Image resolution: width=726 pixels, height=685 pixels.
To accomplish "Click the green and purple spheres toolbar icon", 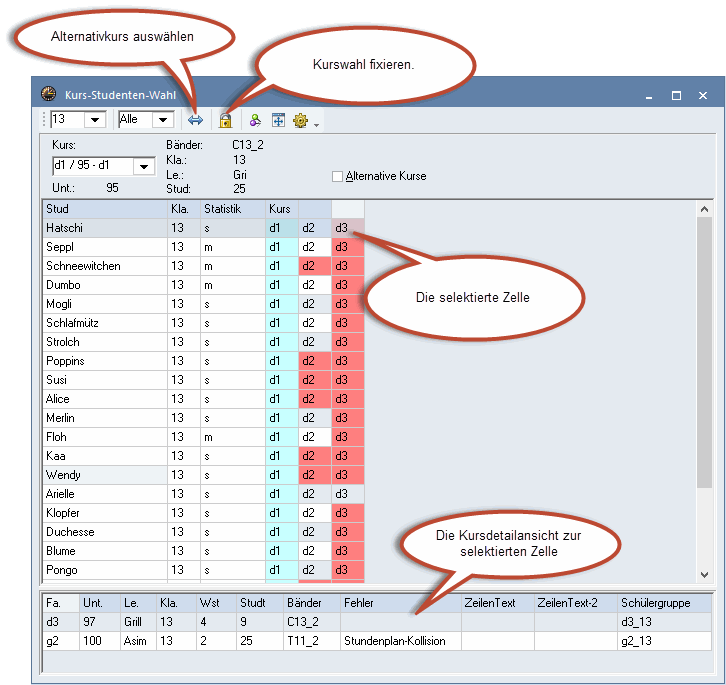I will pyautogui.click(x=255, y=120).
